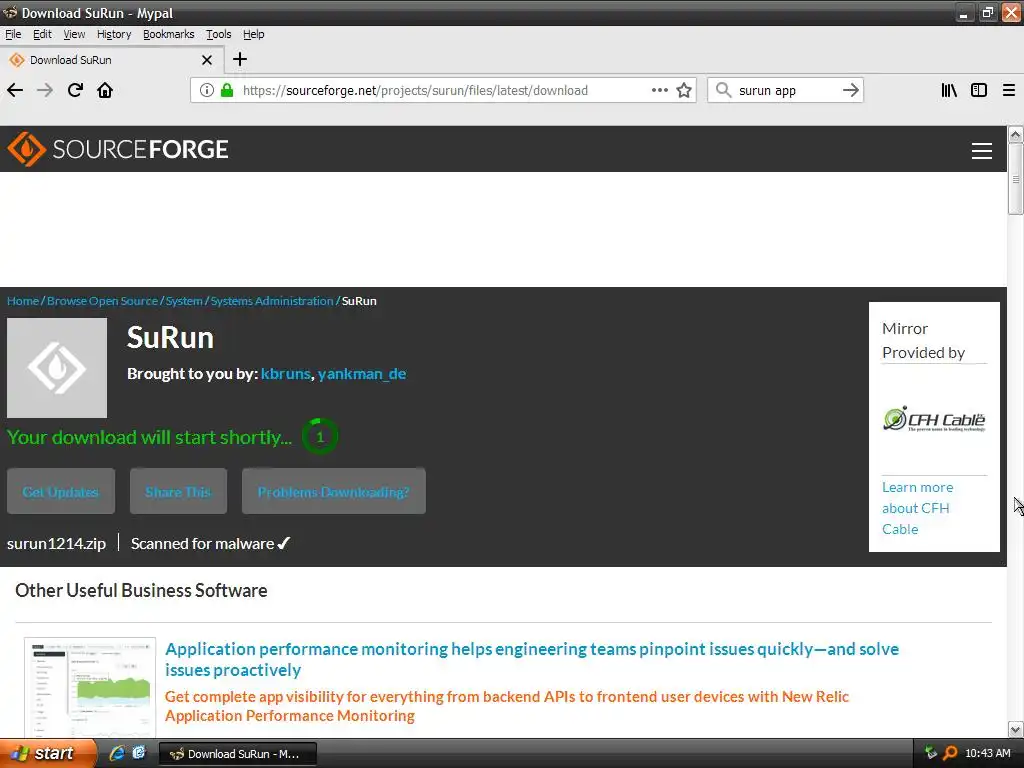Go back to the previous page
Image resolution: width=1024 pixels, height=768 pixels.
pyautogui.click(x=15, y=90)
